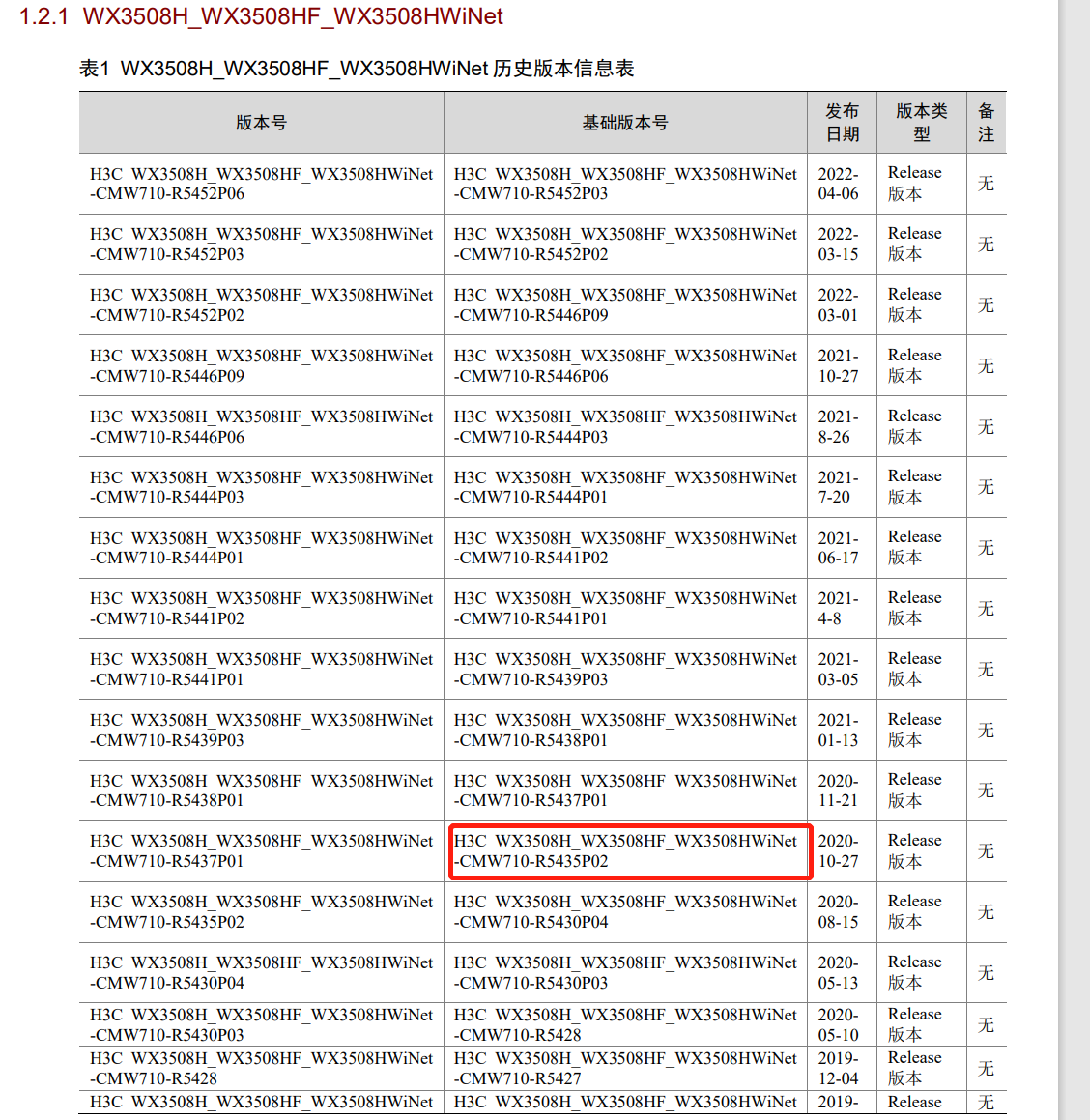Click release date 2020-08-15

(x=839, y=912)
